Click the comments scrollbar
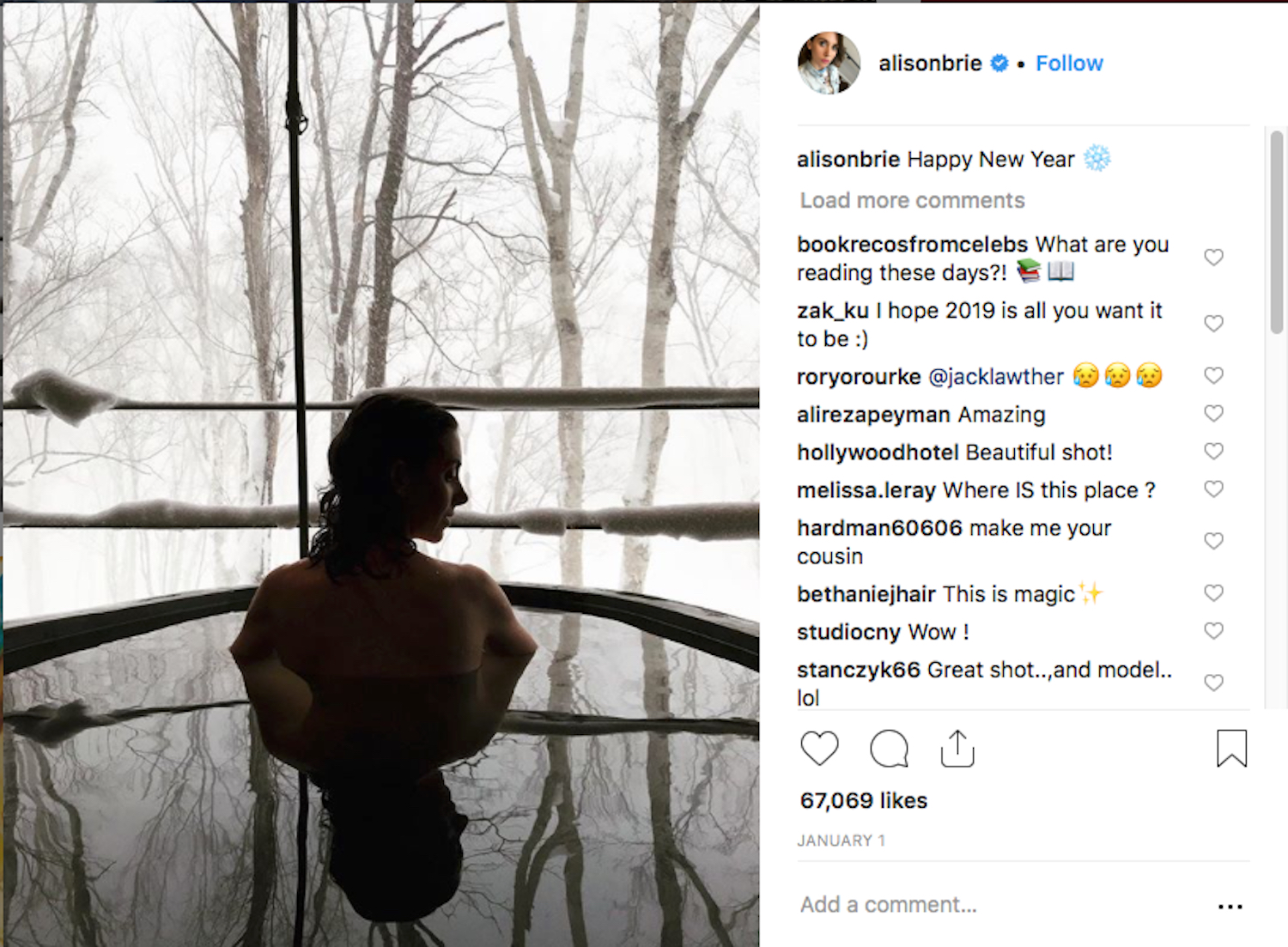The image size is (1288, 947). [x=1277, y=232]
